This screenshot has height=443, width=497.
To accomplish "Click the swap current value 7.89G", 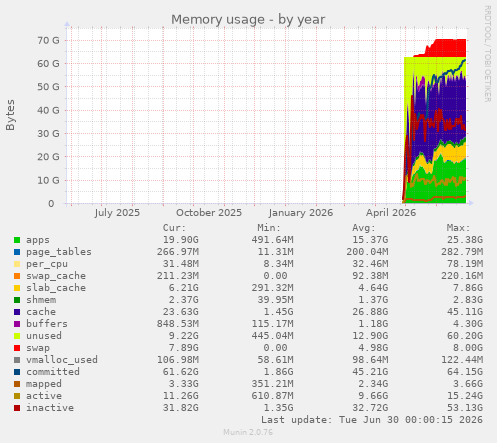I will tap(184, 348).
